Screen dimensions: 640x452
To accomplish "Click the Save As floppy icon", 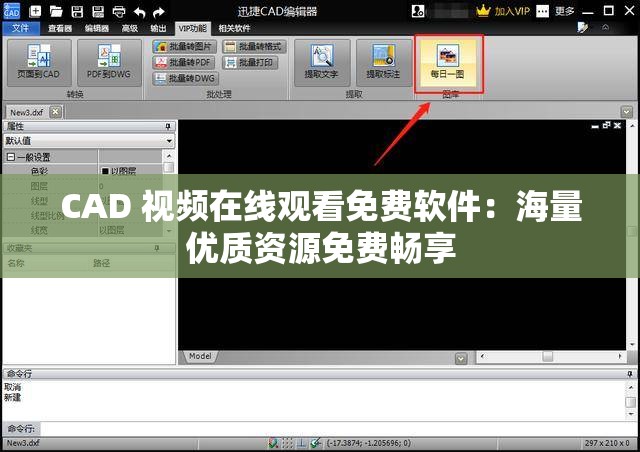I will click(x=98, y=11).
